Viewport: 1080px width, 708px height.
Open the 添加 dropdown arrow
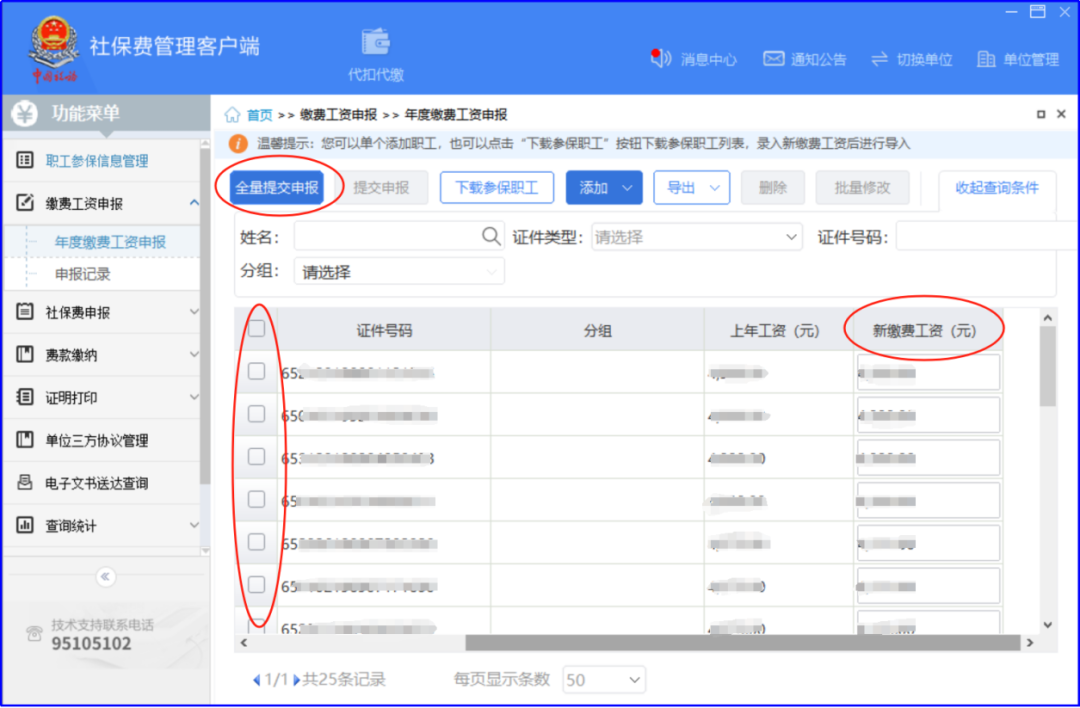click(627, 188)
